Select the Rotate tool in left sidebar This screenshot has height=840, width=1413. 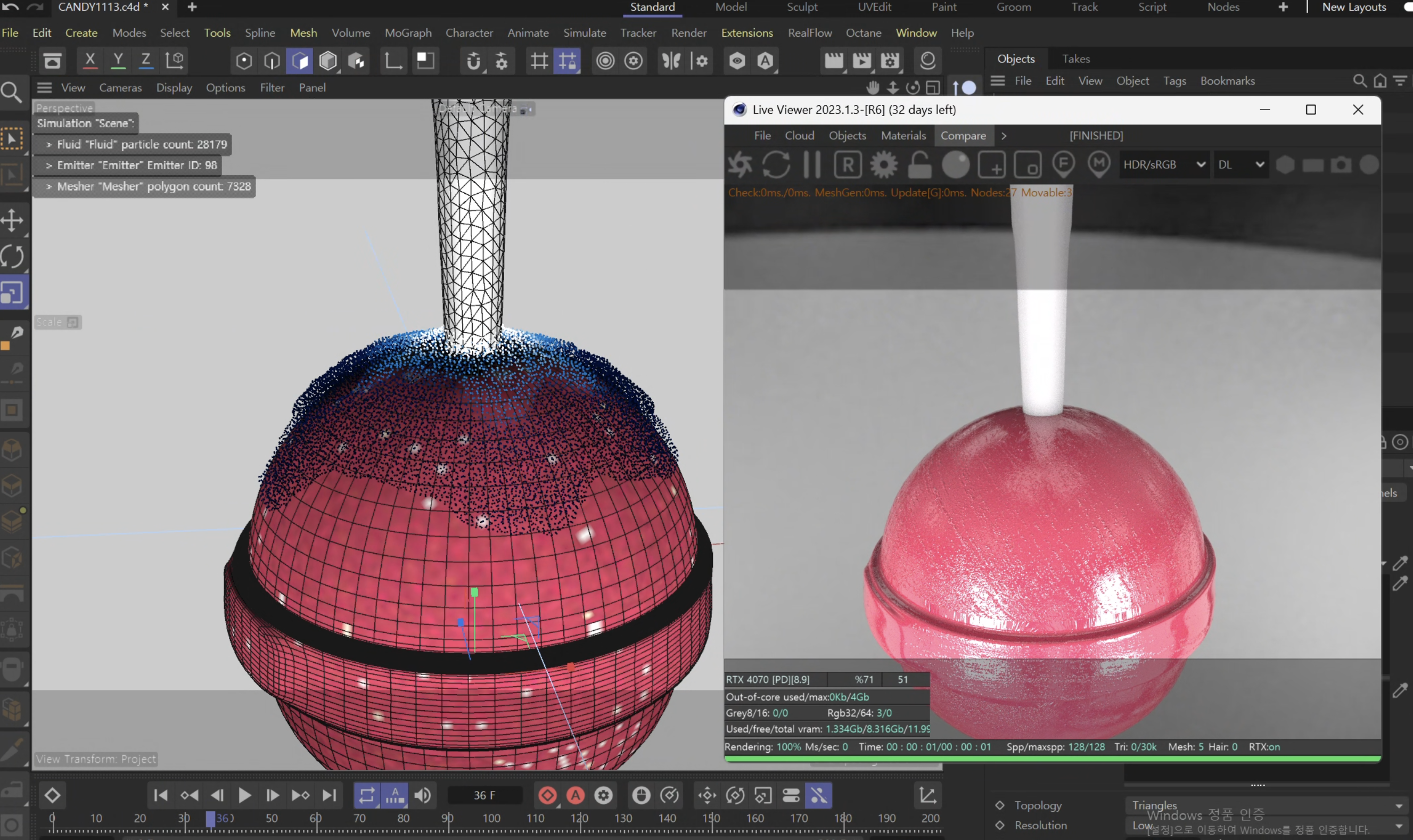coord(12,257)
